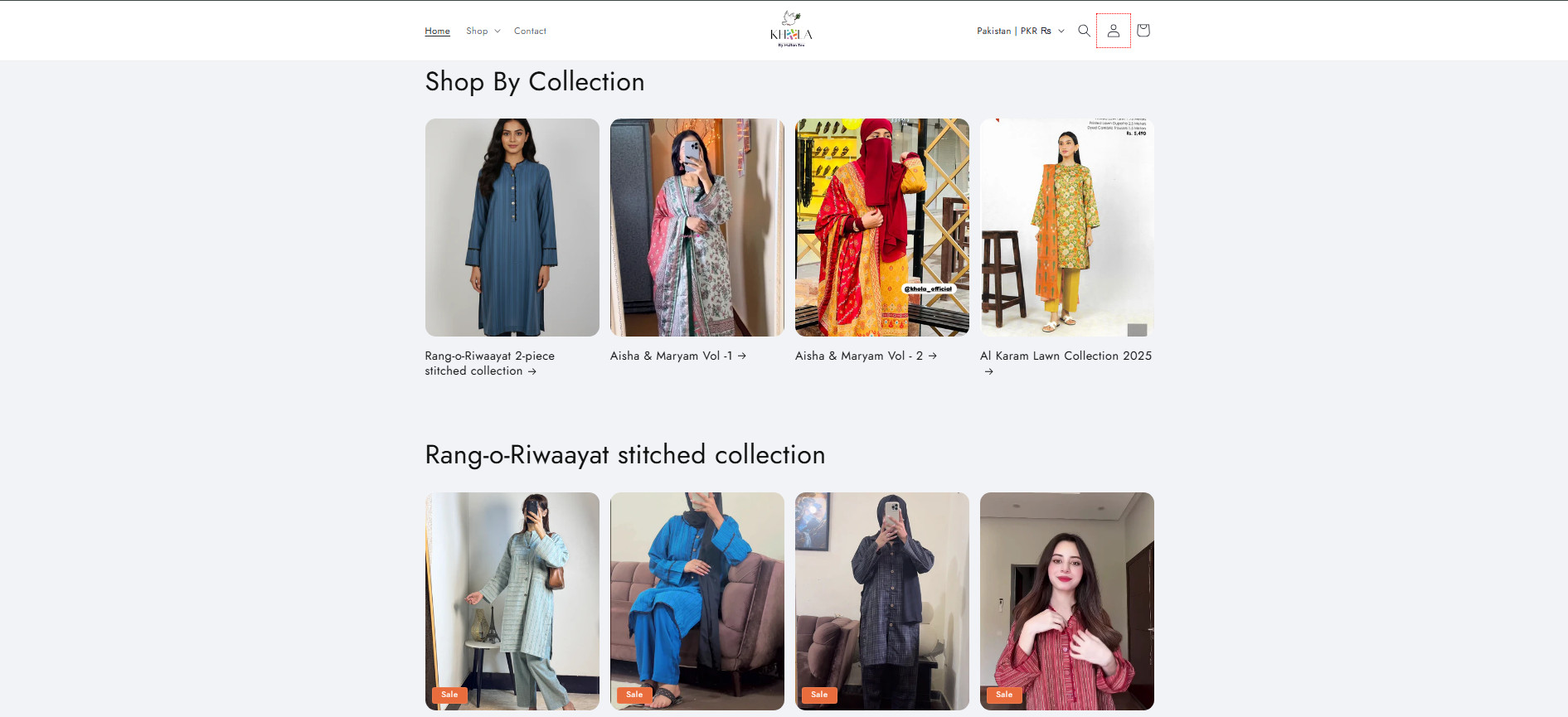Viewport: 1568px width, 717px height.
Task: Open the yellow floral lawn suit image
Action: click(1066, 227)
